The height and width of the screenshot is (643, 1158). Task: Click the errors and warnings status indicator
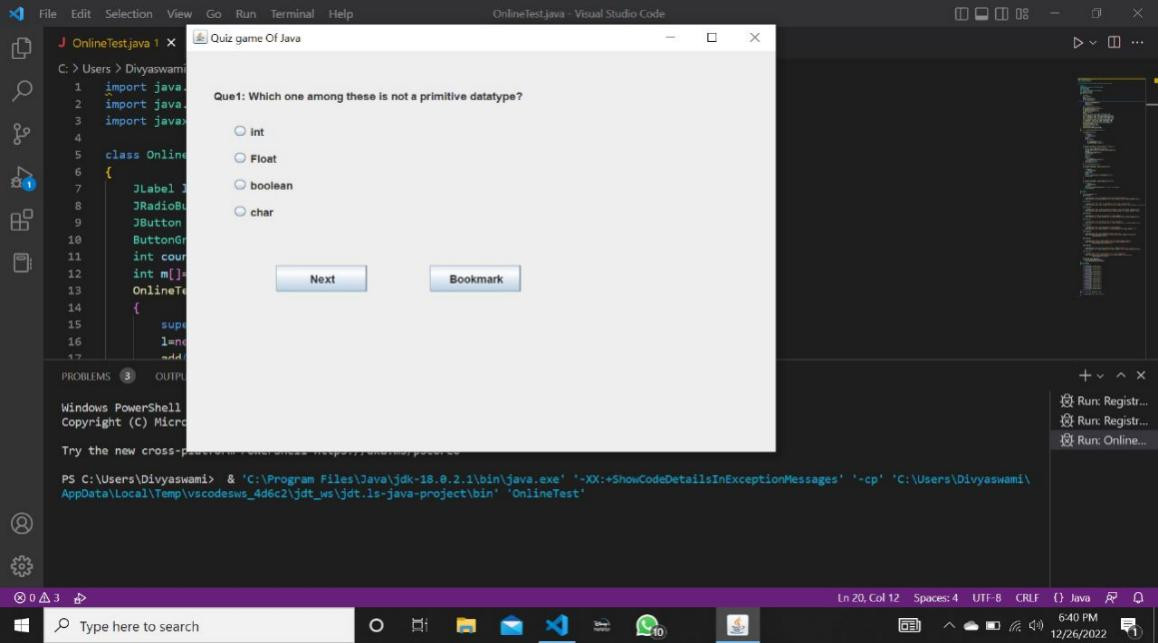pos(37,597)
